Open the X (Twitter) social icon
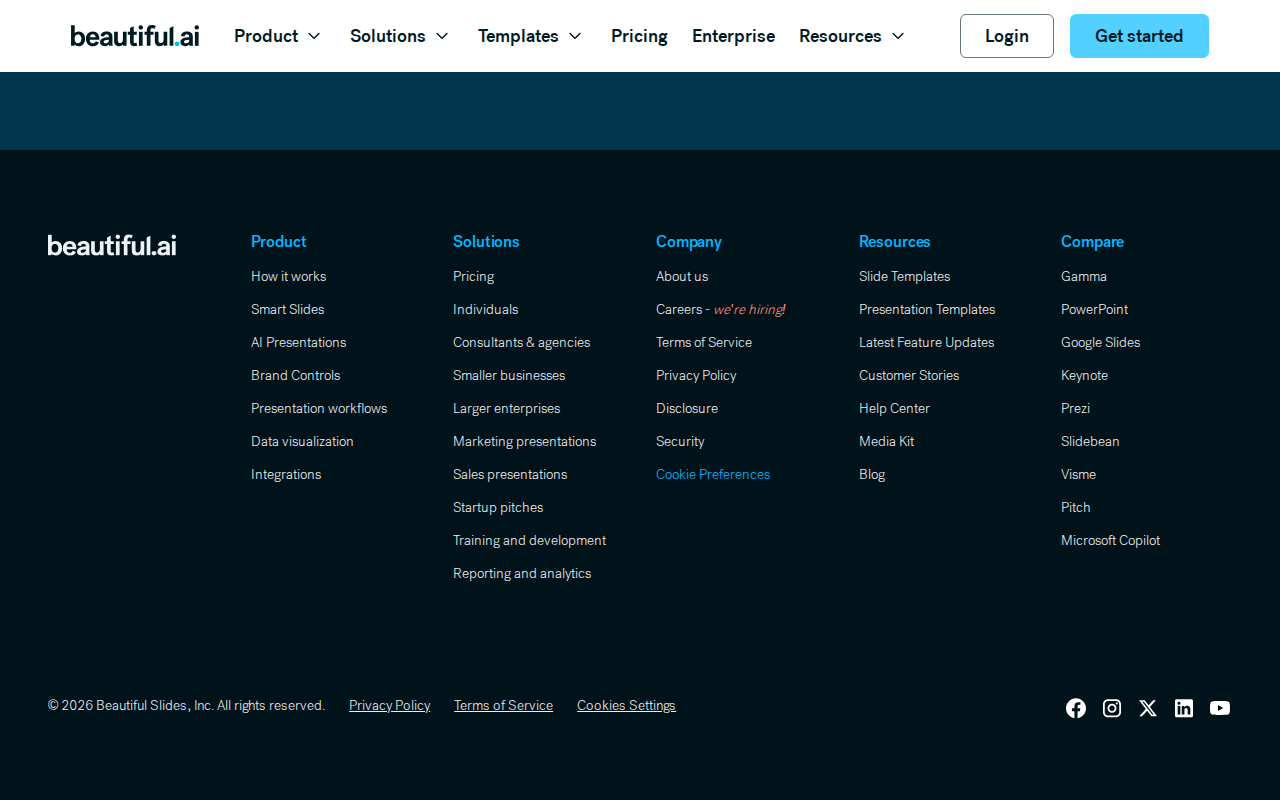Image resolution: width=1280 pixels, height=800 pixels. point(1148,708)
